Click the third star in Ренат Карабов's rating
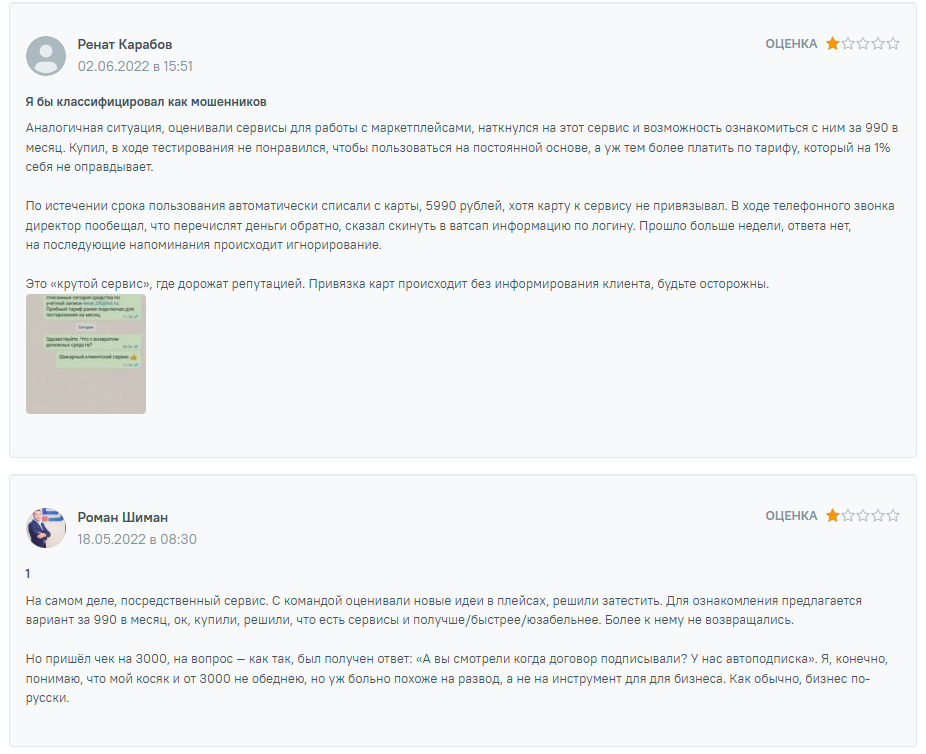The height and width of the screenshot is (754, 926). click(x=863, y=44)
